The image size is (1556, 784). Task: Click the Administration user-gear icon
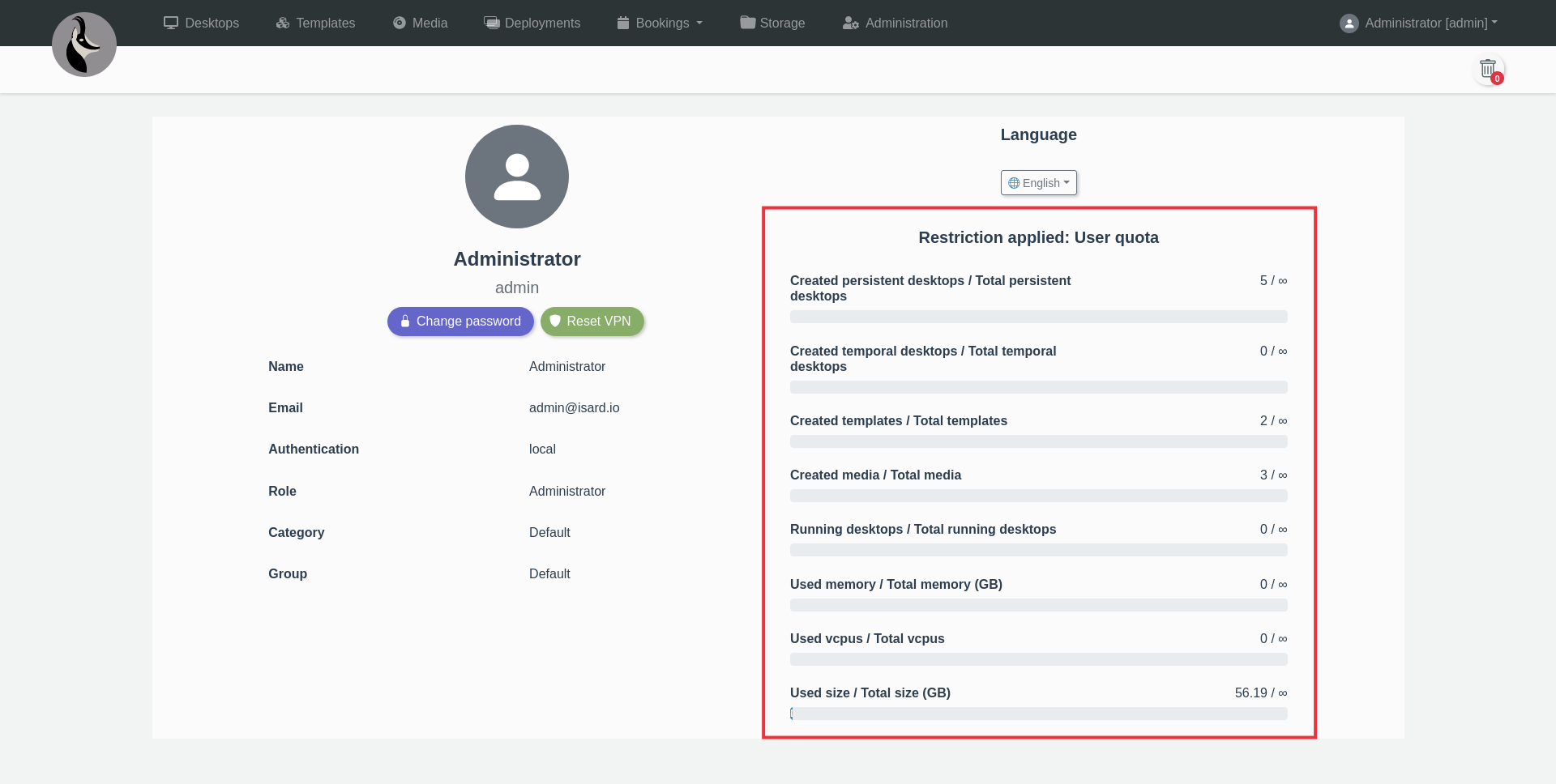pyautogui.click(x=850, y=23)
